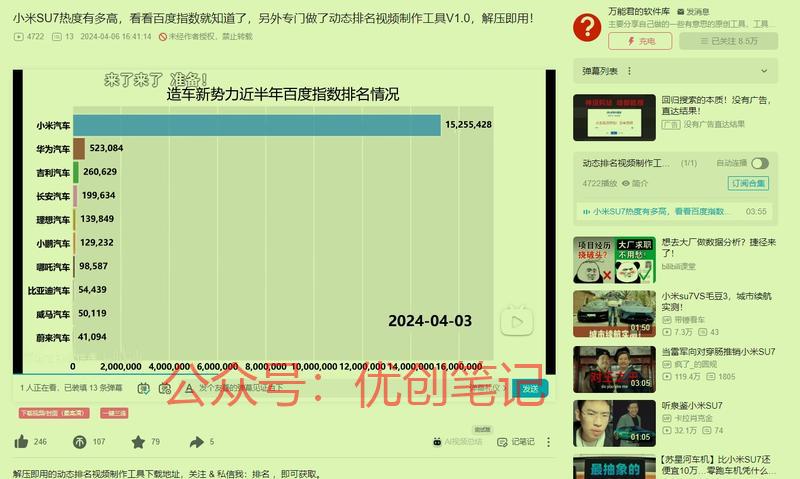
Task: Click the 订阅合集 subscribe button
Action: point(748,183)
